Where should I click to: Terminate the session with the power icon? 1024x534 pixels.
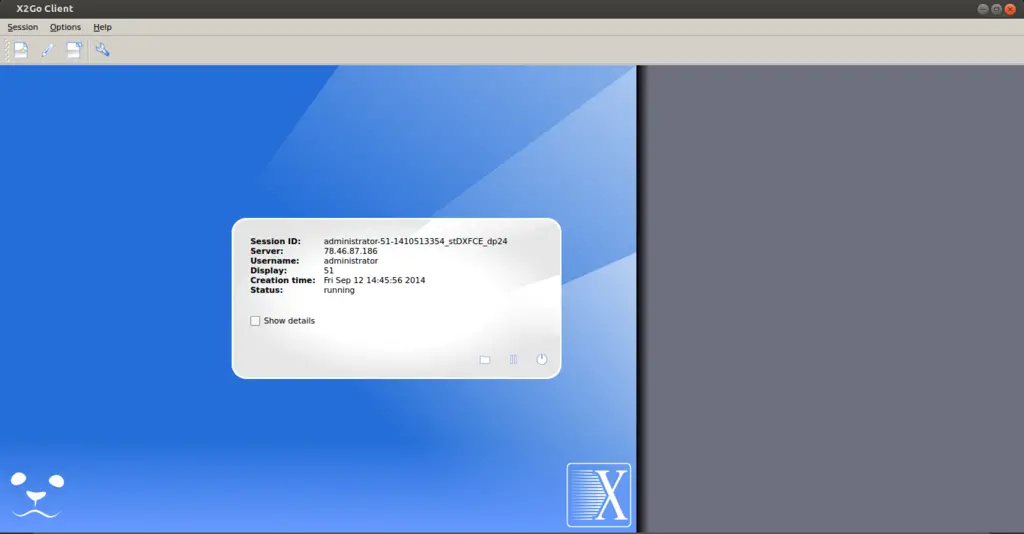tap(541, 359)
